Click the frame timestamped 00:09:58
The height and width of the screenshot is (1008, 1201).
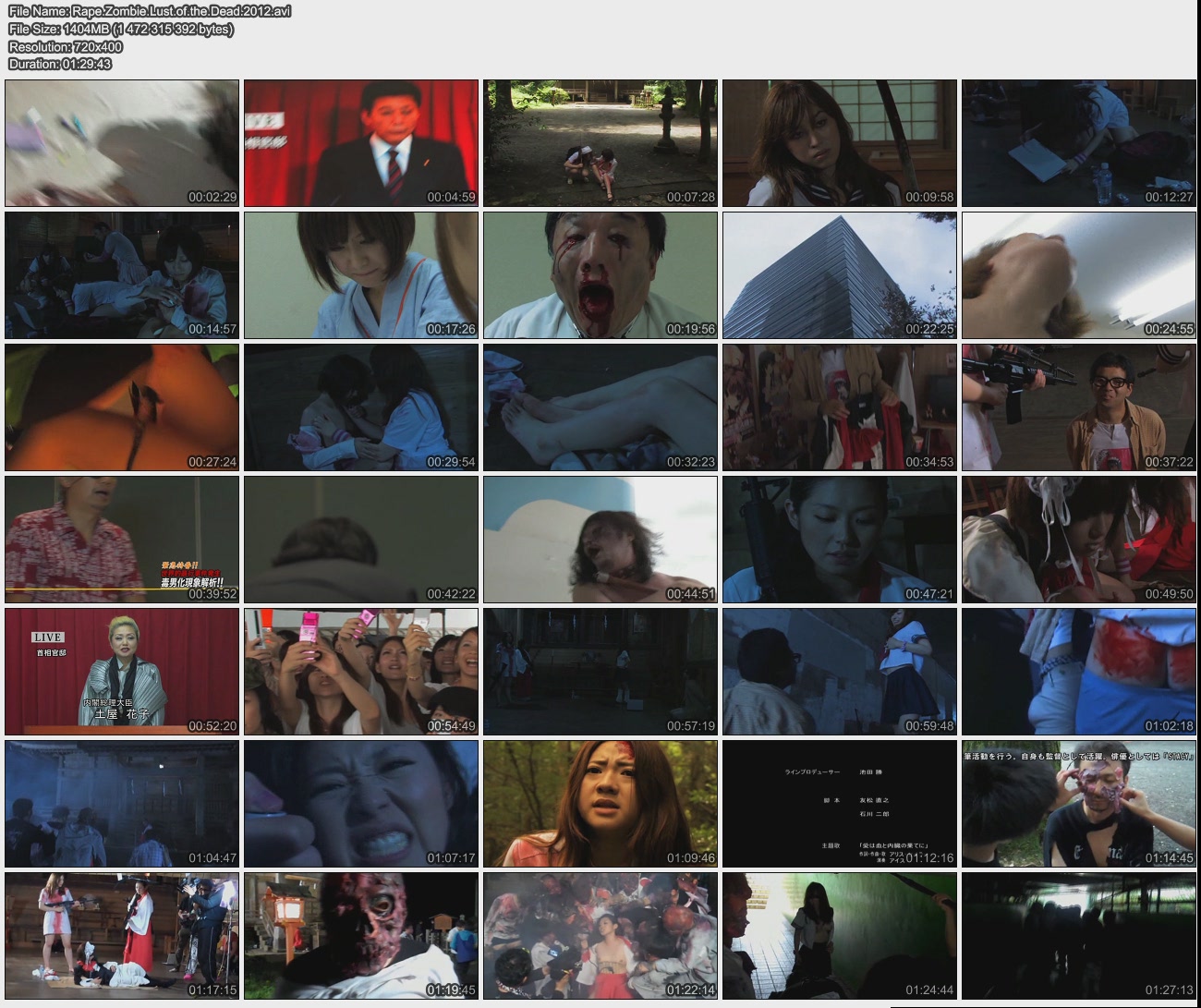[839, 142]
